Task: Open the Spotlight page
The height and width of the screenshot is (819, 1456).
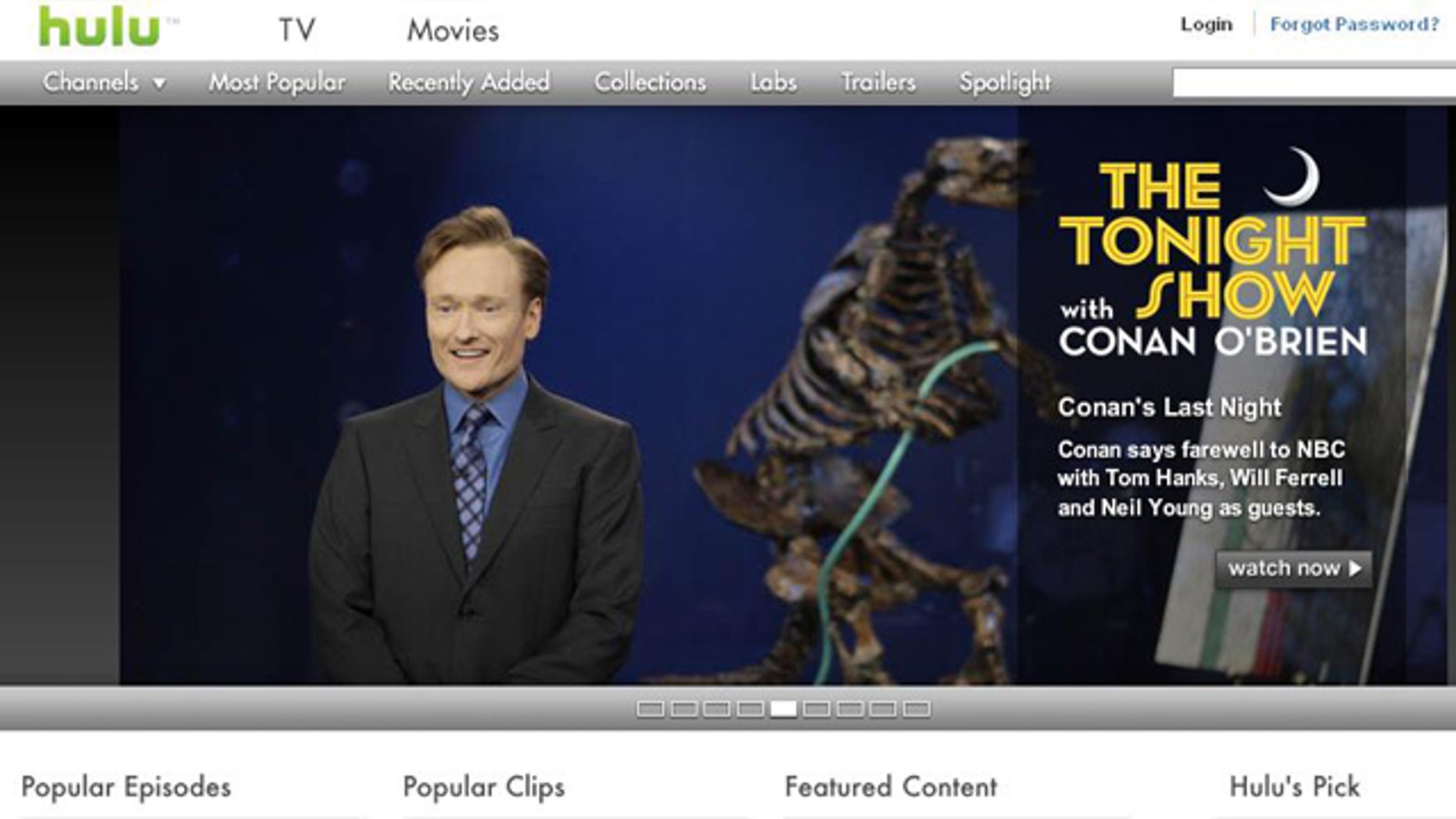Action: coord(1005,83)
